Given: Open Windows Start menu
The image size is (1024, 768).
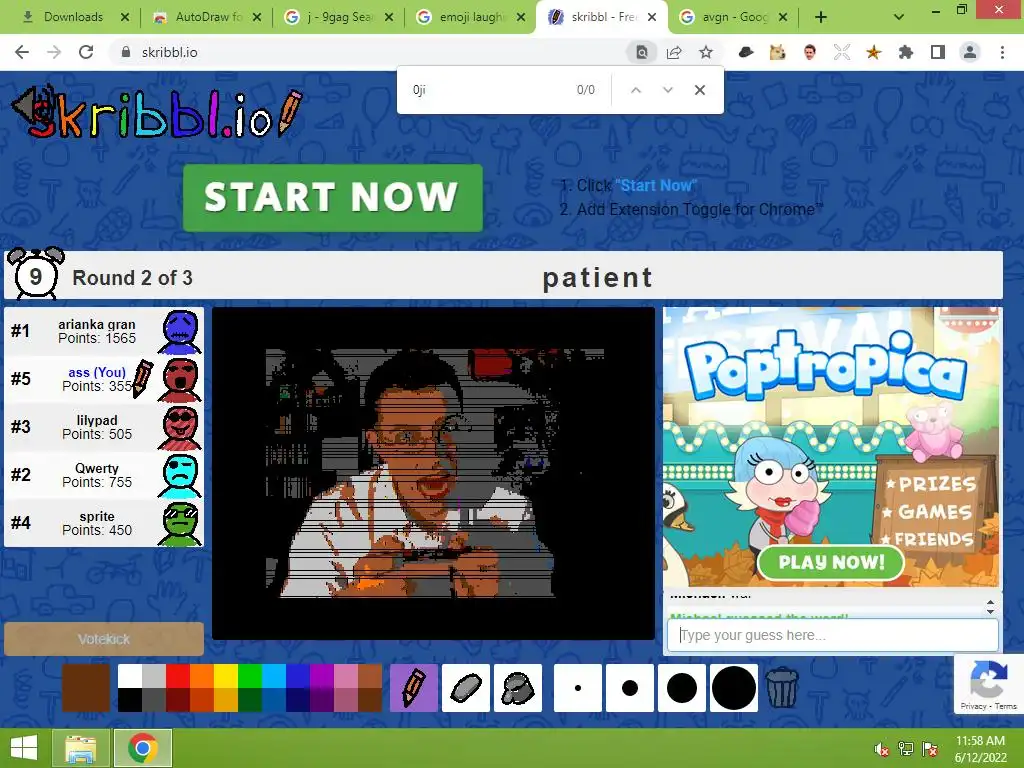Looking at the screenshot, I should pos(24,748).
